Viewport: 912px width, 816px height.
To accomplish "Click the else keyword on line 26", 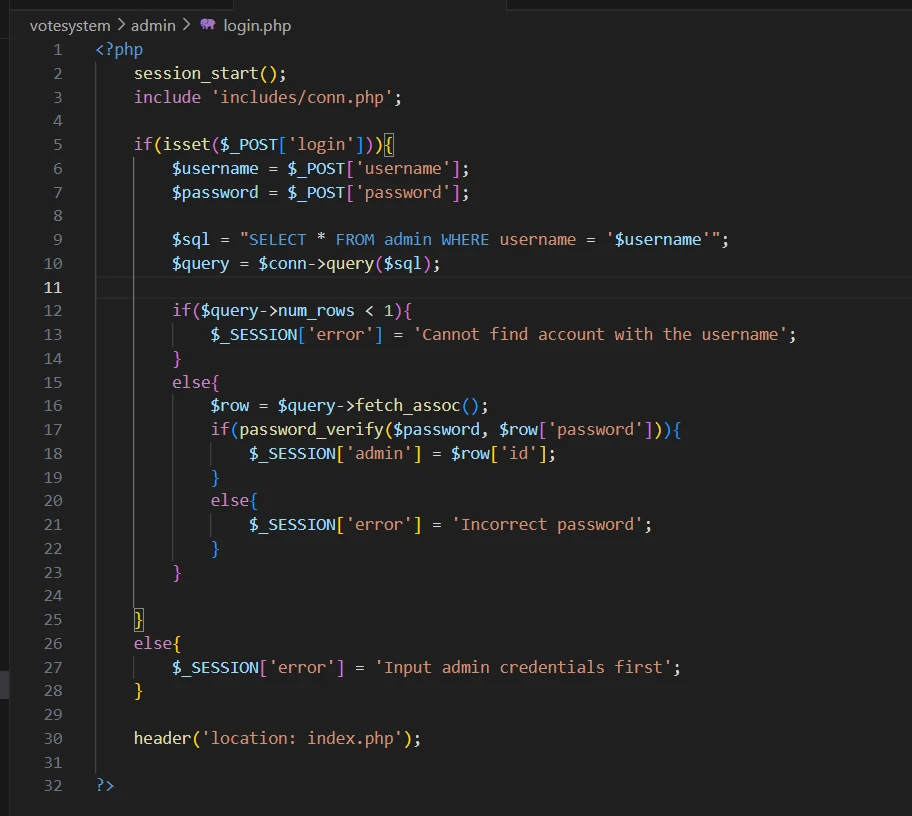I will (x=152, y=643).
